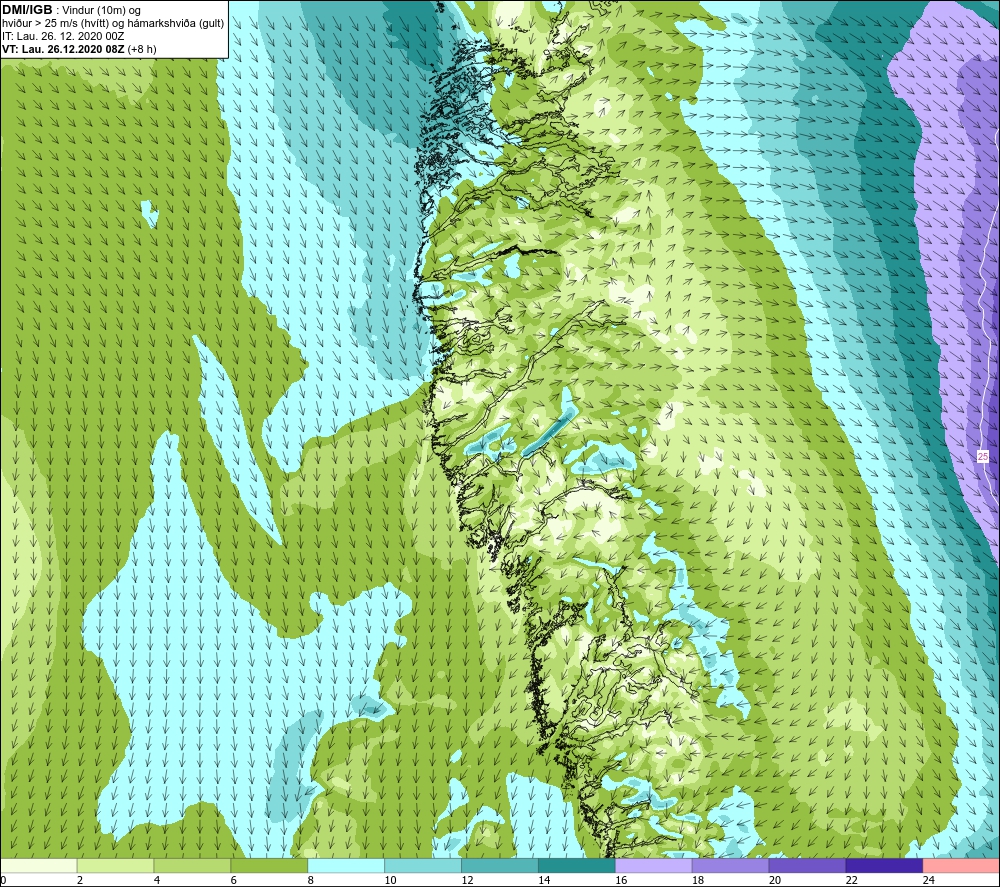Image resolution: width=1000 pixels, height=887 pixels.
Task: Click the legend value '0'
Action: tap(3, 880)
